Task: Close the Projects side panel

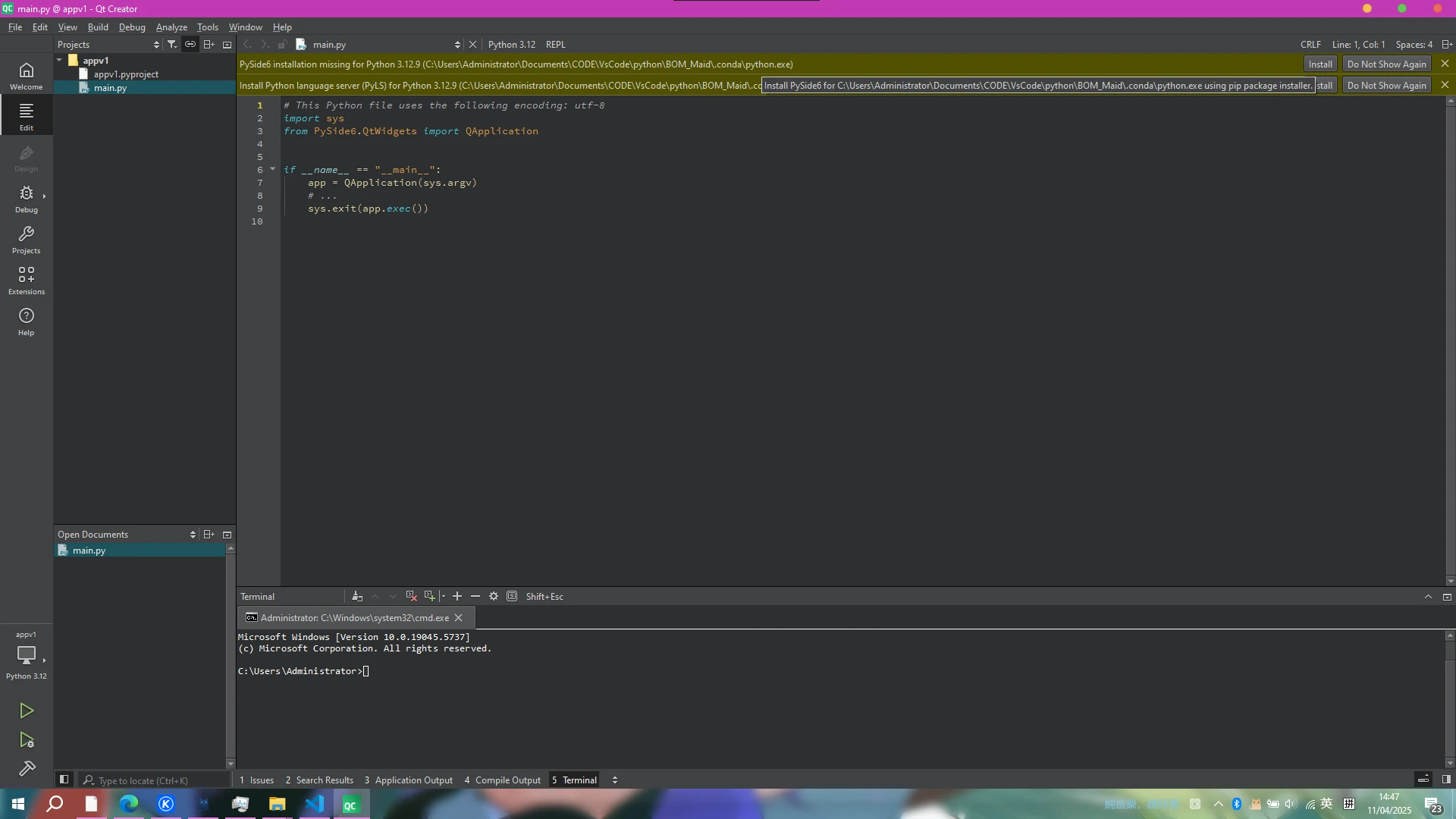Action: [x=227, y=45]
